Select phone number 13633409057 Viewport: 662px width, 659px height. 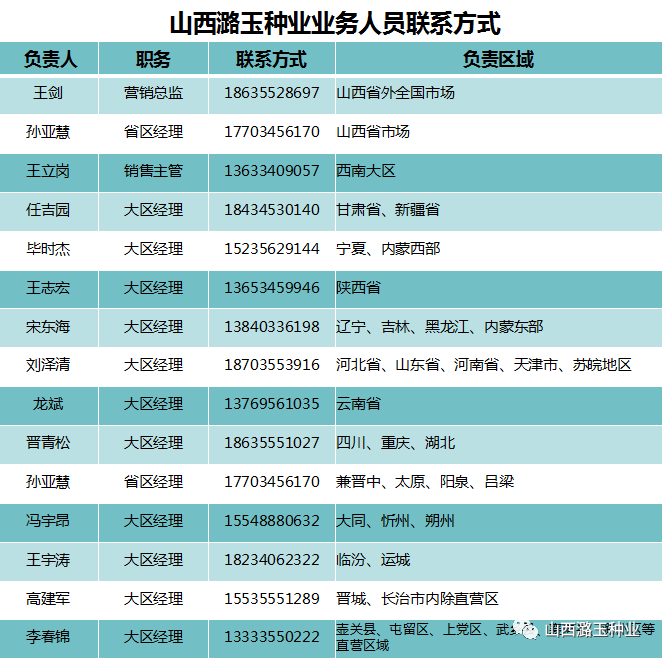[x=271, y=171]
